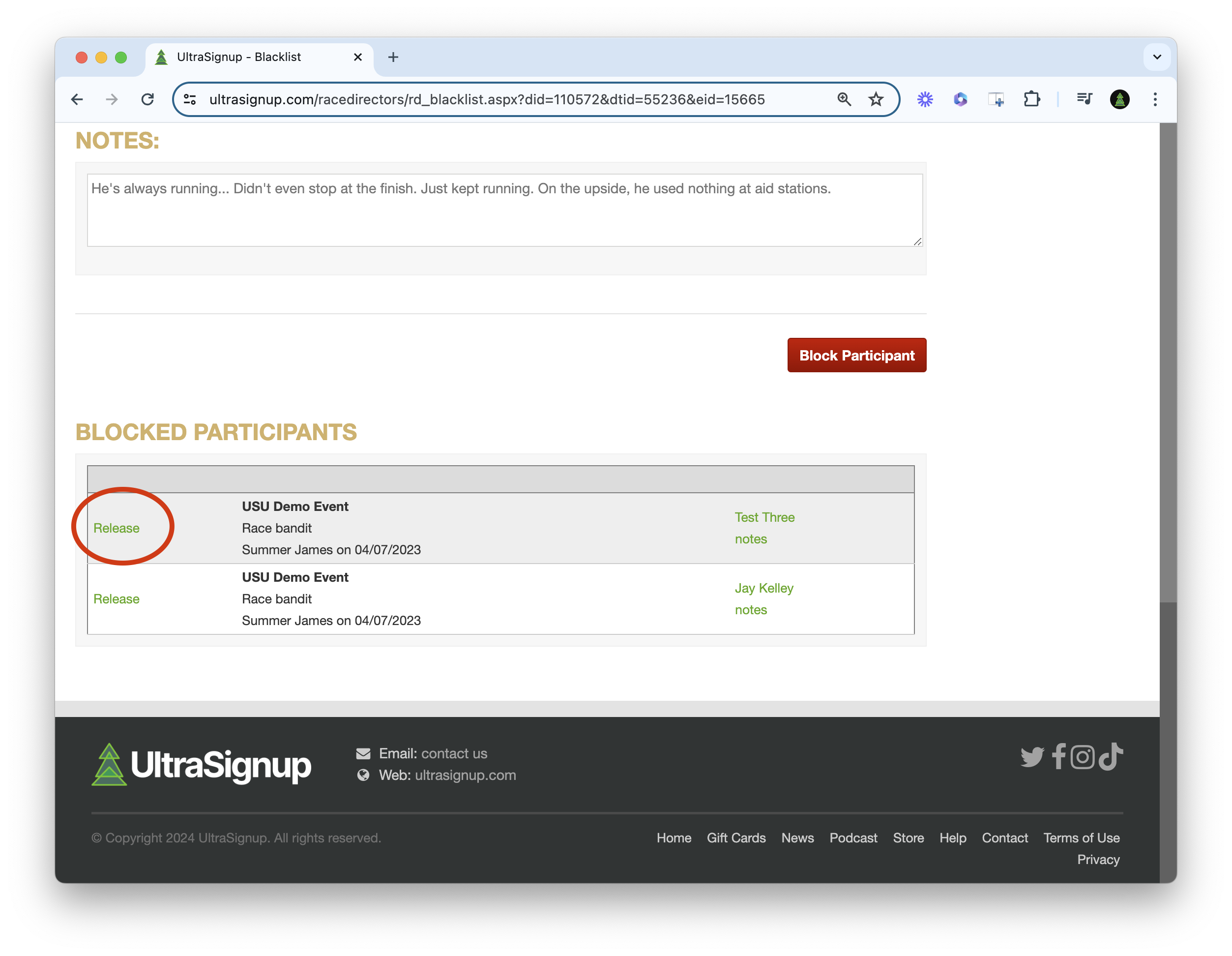The image size is (1232, 956).
Task: Open the browser profile avatar menu
Action: click(x=1120, y=99)
